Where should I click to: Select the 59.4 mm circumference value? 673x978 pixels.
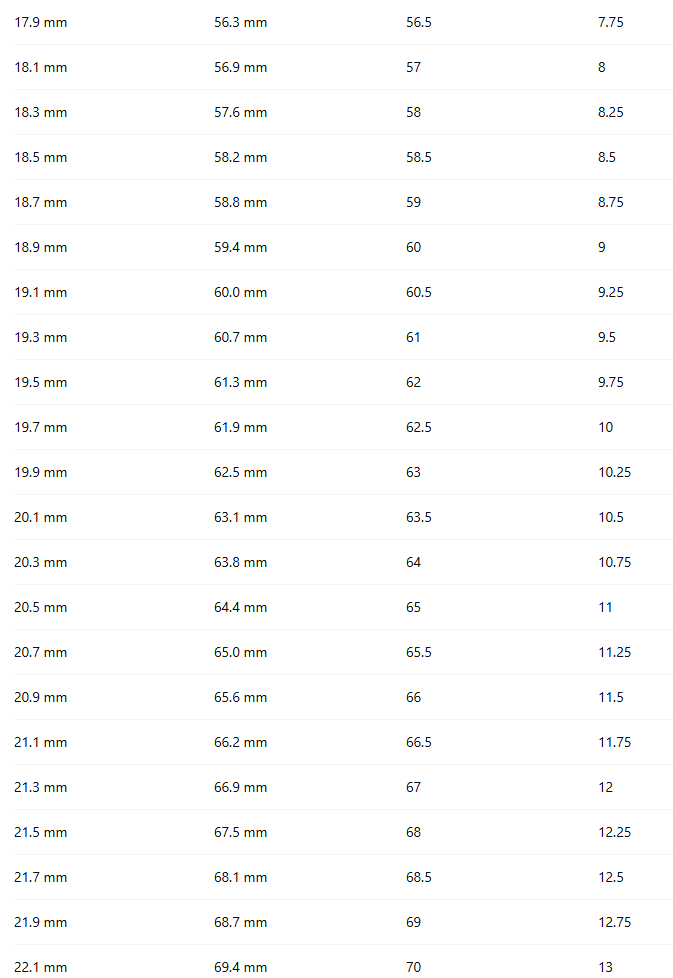tap(240, 247)
